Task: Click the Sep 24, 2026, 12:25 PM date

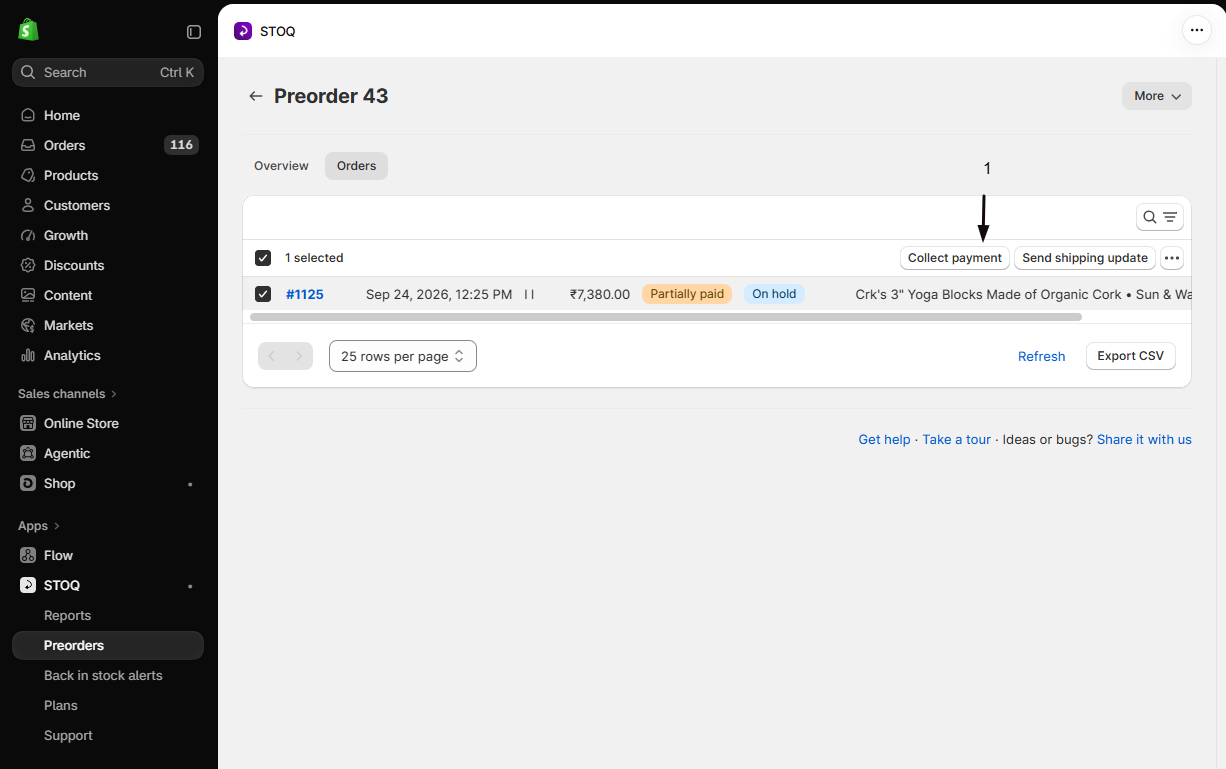Action: [439, 294]
